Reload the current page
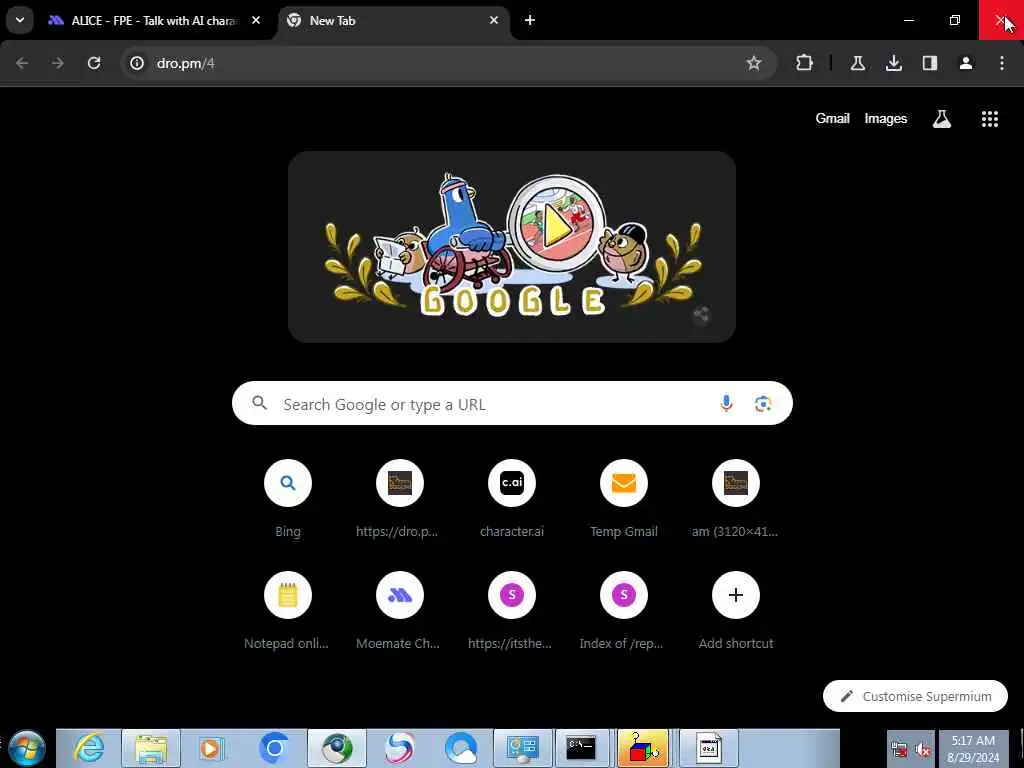The height and width of the screenshot is (768, 1024). tap(94, 63)
